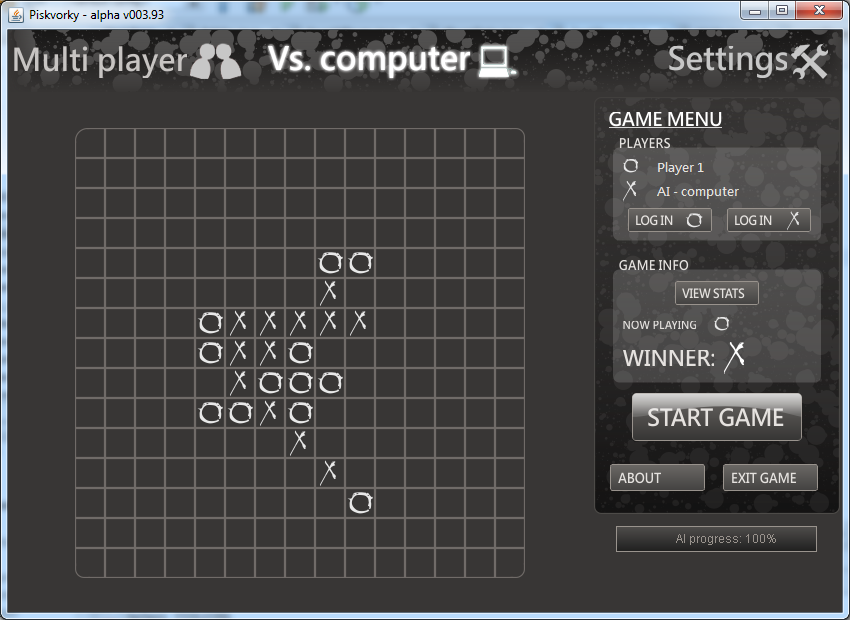
Task: Click the Player 1 name label
Action: [x=680, y=167]
